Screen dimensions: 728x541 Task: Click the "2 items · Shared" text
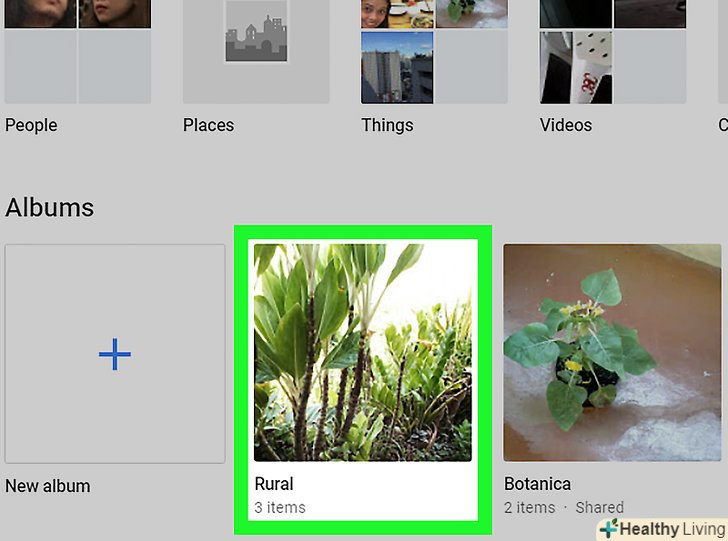point(564,507)
